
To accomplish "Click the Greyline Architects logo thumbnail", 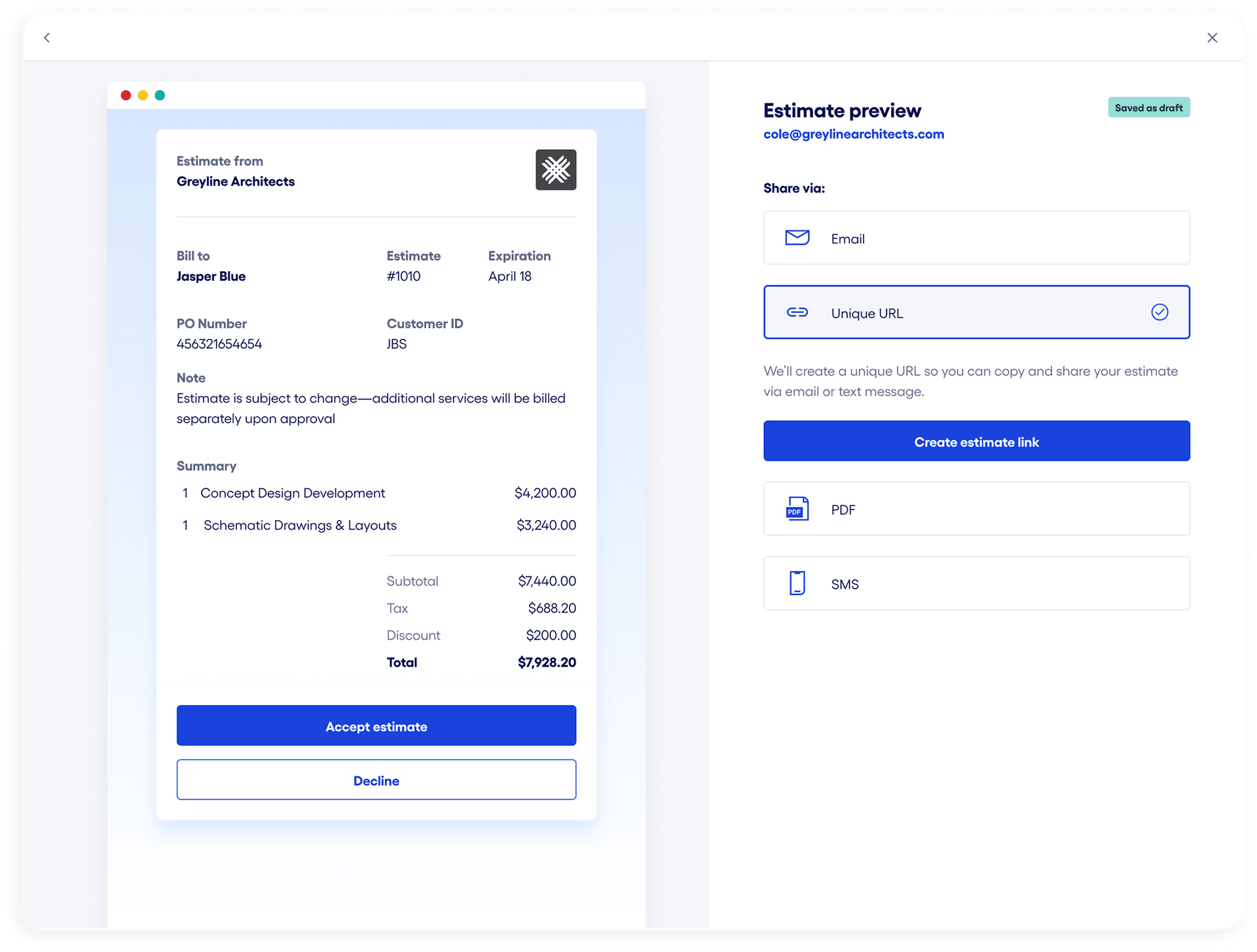I will click(556, 170).
